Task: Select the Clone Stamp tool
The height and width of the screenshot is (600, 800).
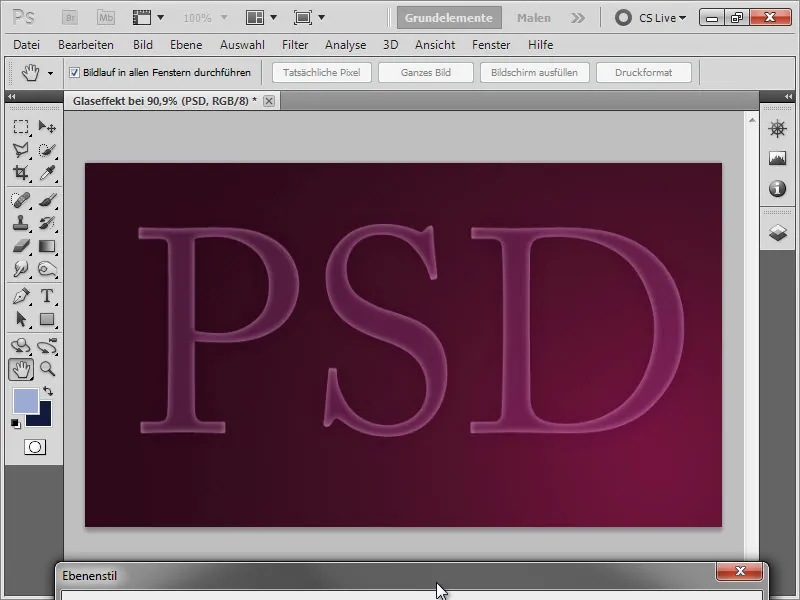Action: coord(21,223)
